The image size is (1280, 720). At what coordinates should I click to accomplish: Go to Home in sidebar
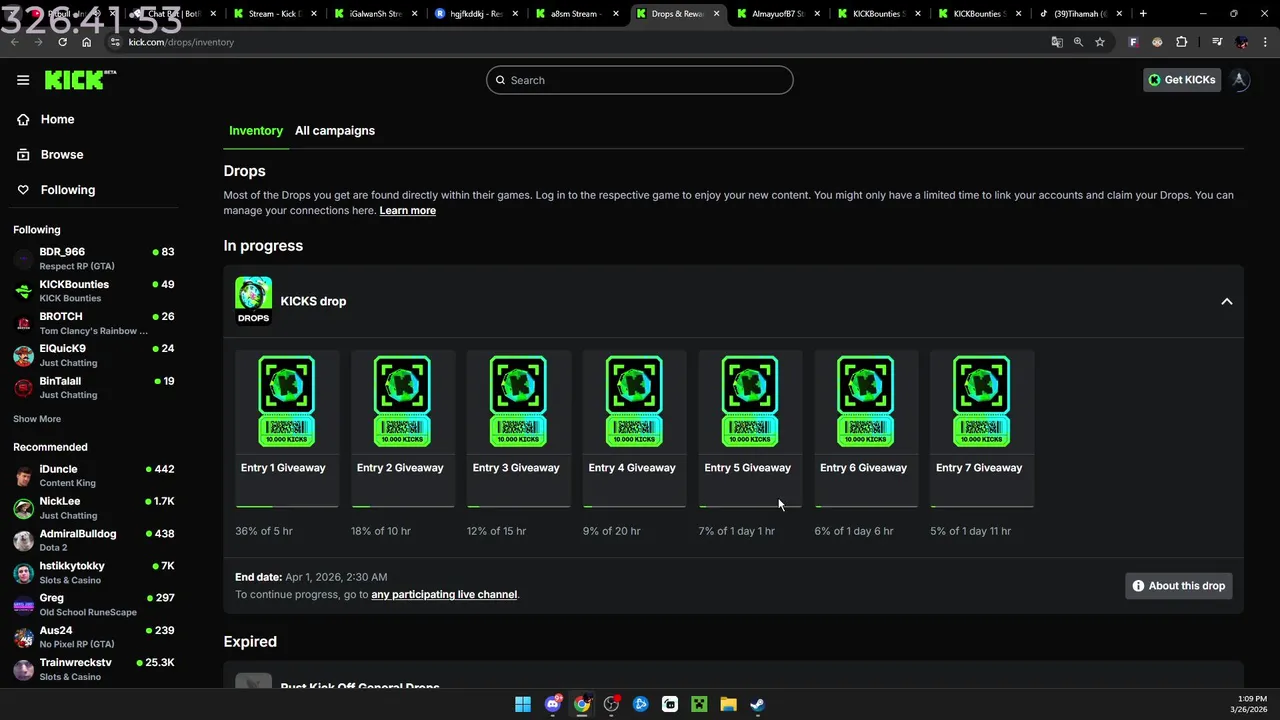[57, 119]
